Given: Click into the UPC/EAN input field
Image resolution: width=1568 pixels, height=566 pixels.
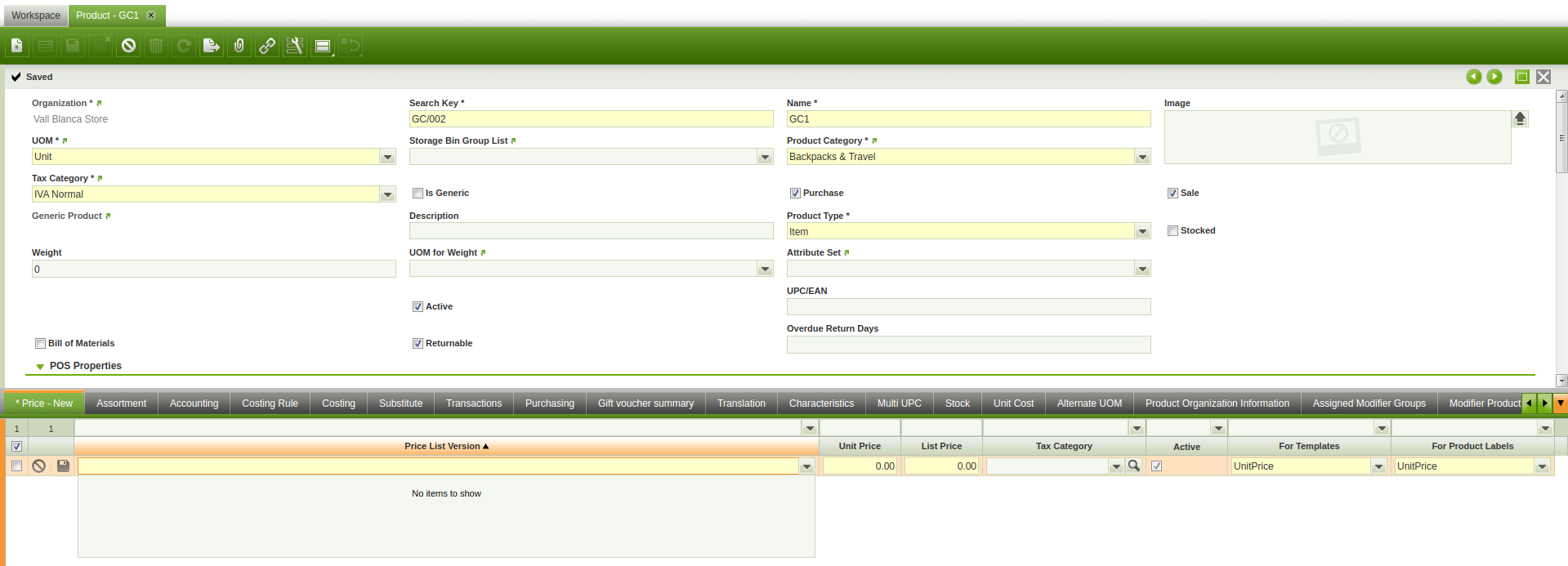Looking at the screenshot, I should pyautogui.click(x=968, y=307).
